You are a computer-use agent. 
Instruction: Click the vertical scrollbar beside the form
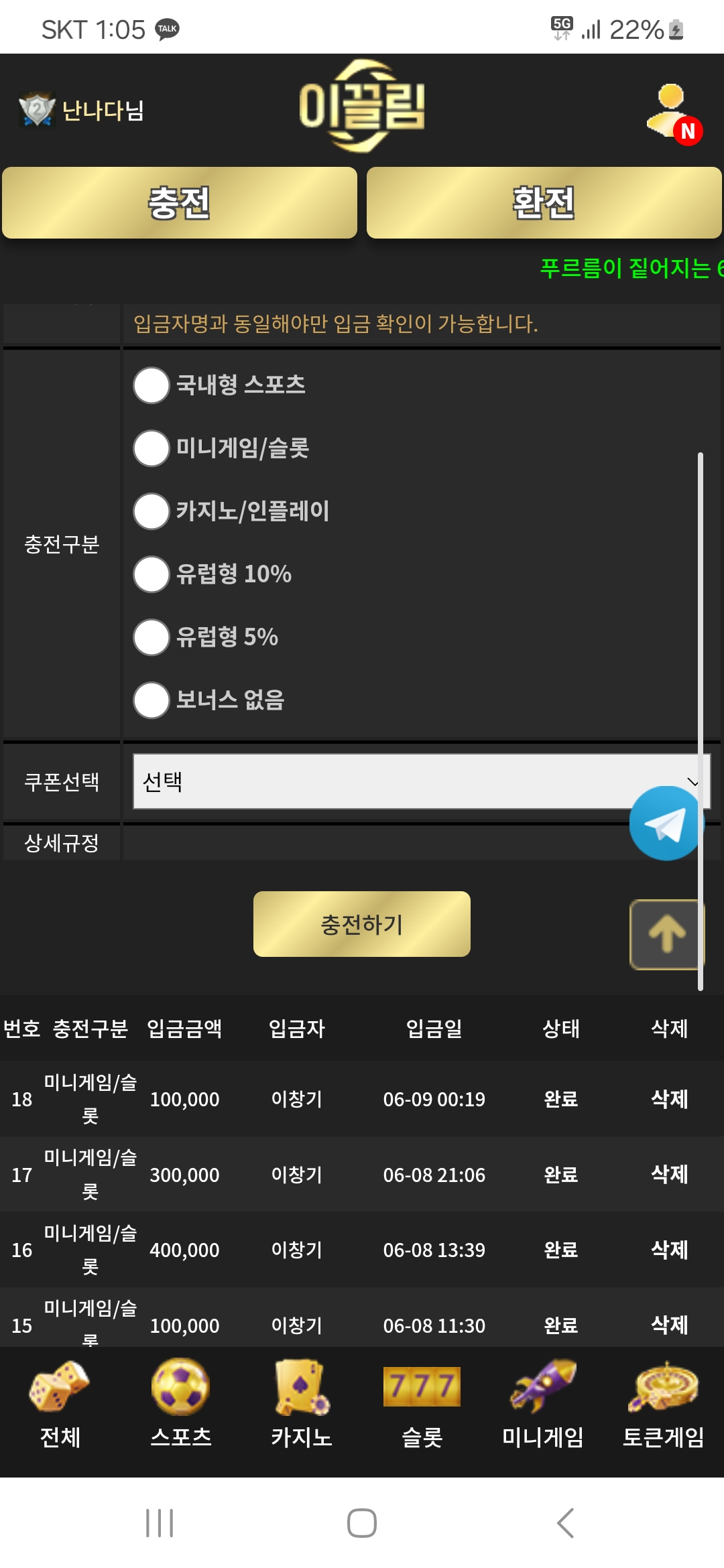[x=701, y=722]
